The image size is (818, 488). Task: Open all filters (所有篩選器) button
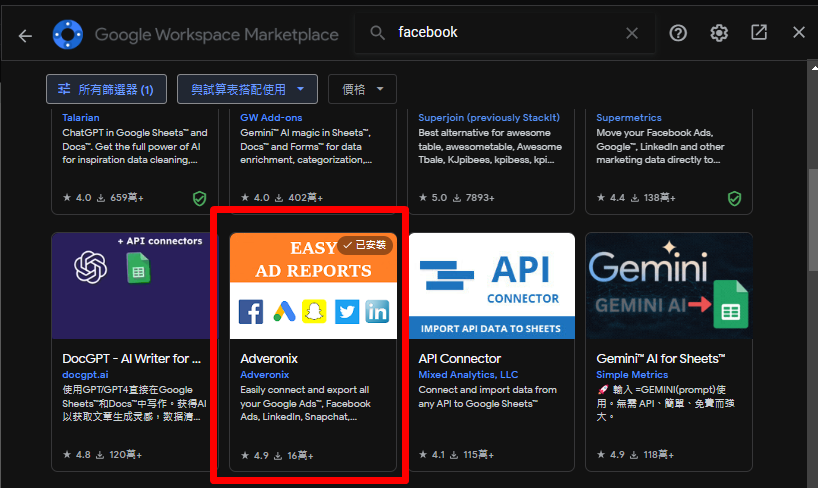point(106,89)
